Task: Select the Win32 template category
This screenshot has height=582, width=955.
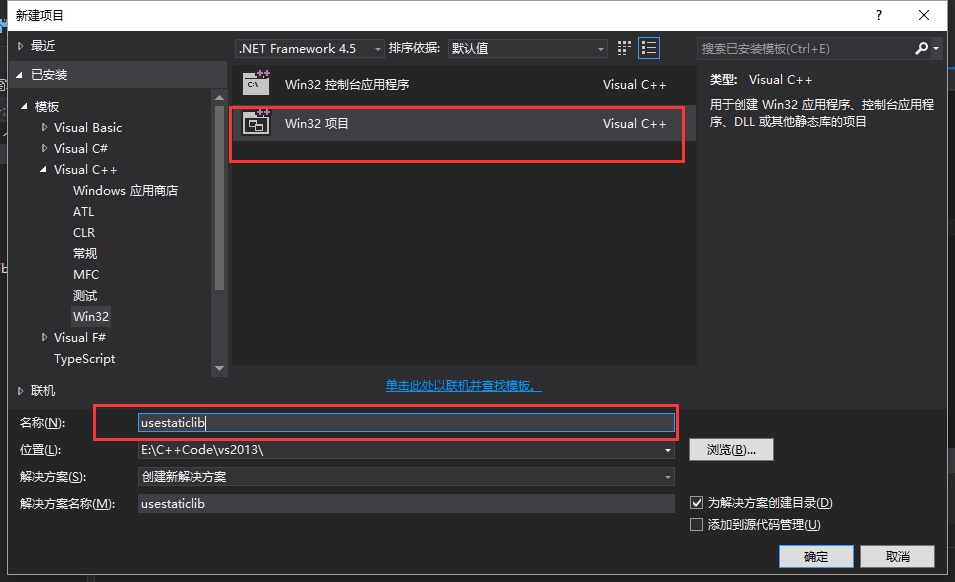Action: click(x=91, y=317)
